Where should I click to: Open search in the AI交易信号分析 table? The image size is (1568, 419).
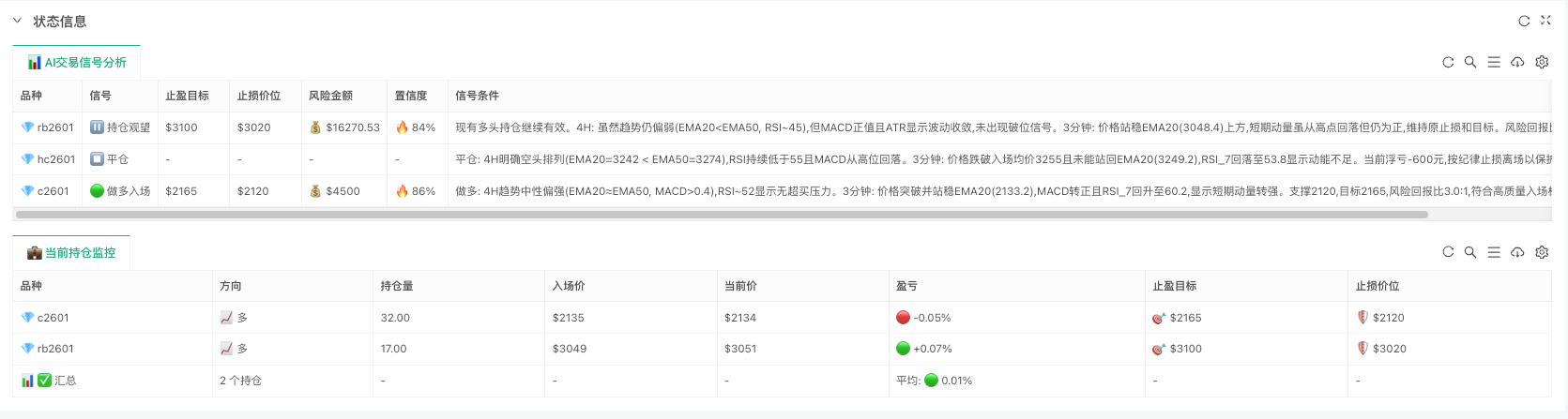1470,63
